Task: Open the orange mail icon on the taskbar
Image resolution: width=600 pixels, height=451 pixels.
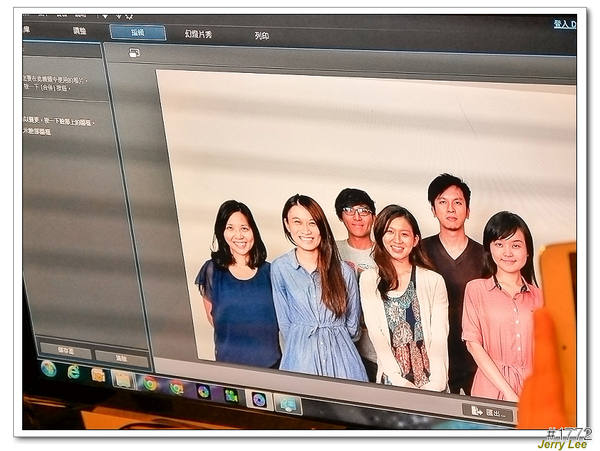Action: (98, 375)
